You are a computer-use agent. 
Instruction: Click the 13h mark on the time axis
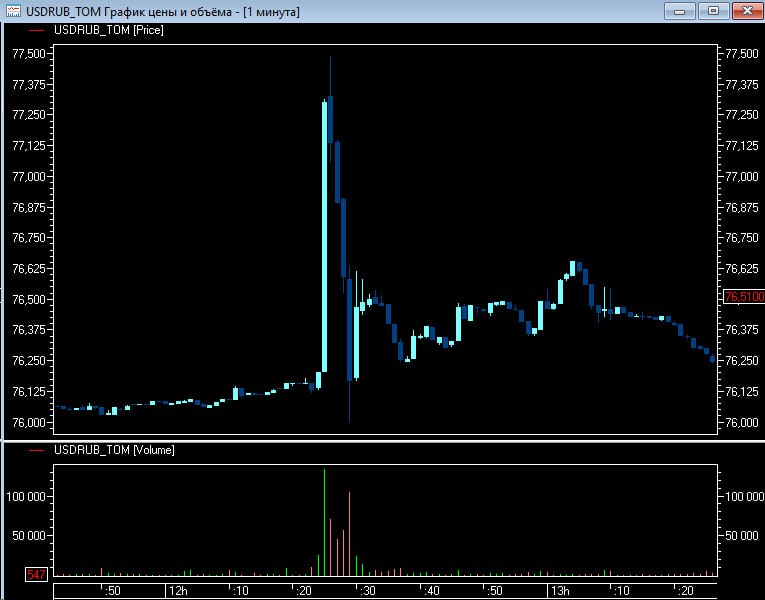point(560,591)
